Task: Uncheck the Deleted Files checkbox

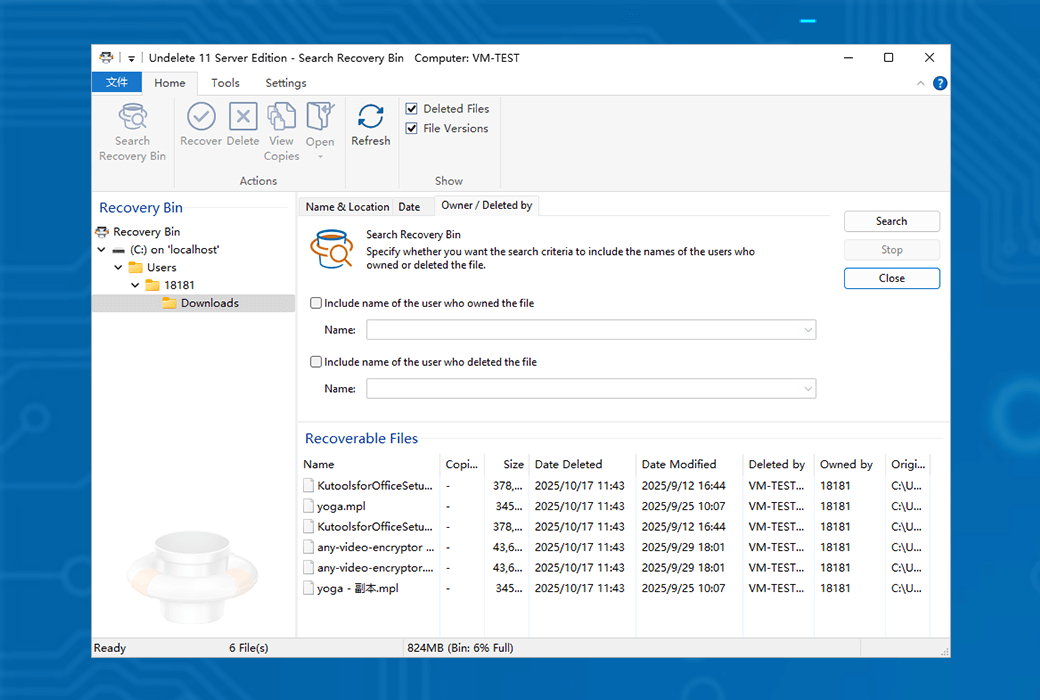Action: [x=412, y=109]
